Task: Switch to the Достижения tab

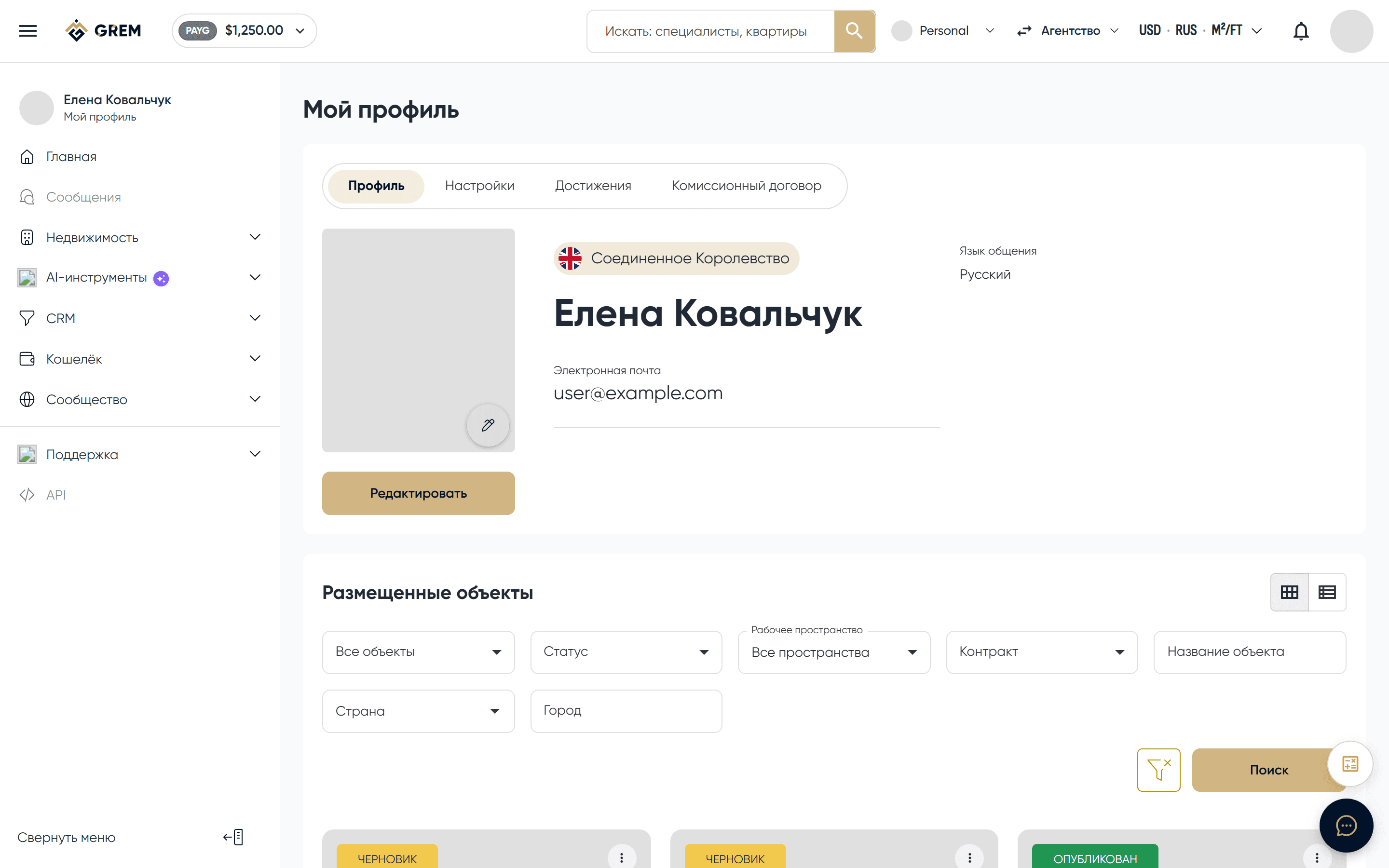Action: (593, 186)
